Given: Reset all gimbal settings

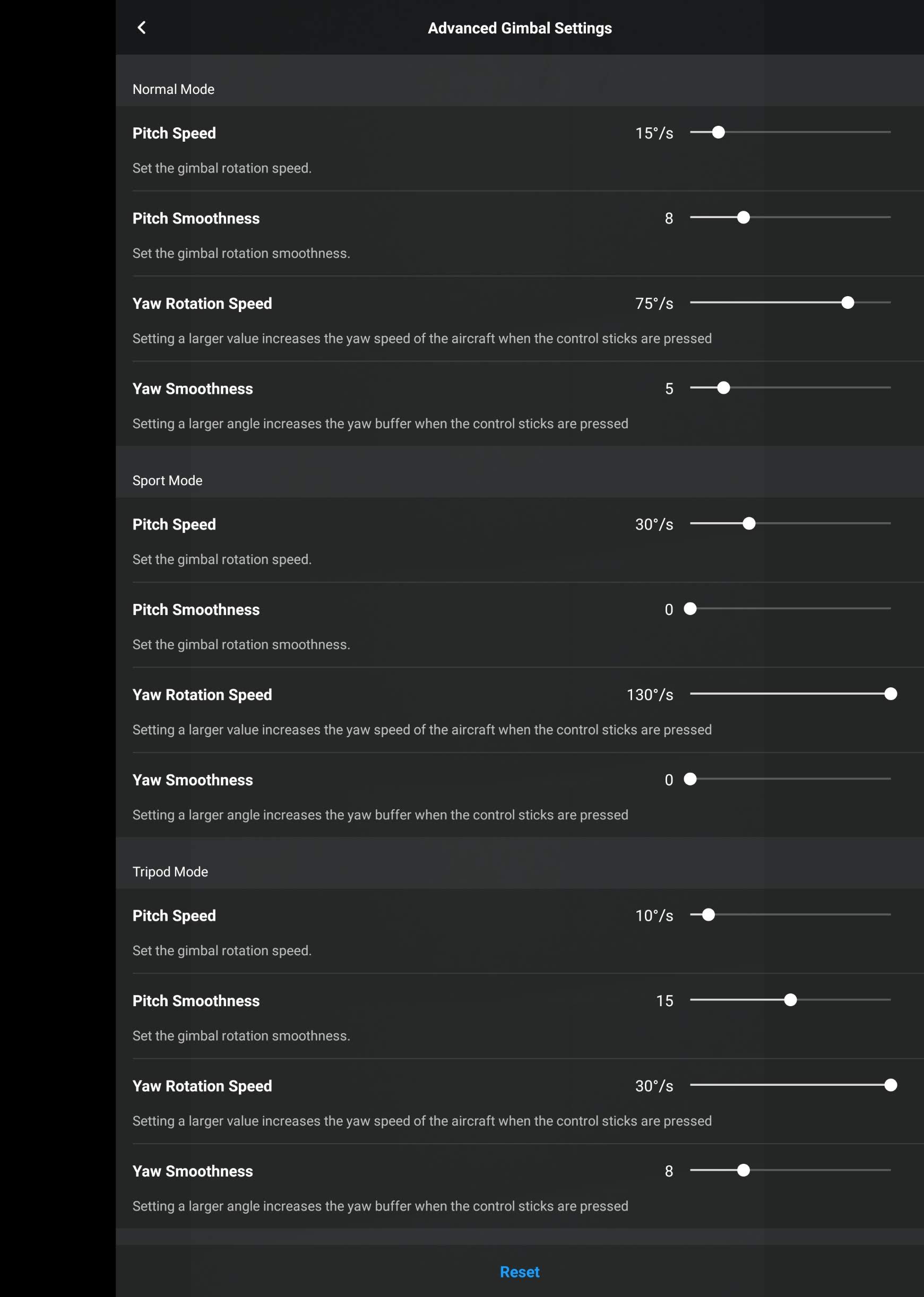Looking at the screenshot, I should click(520, 1272).
